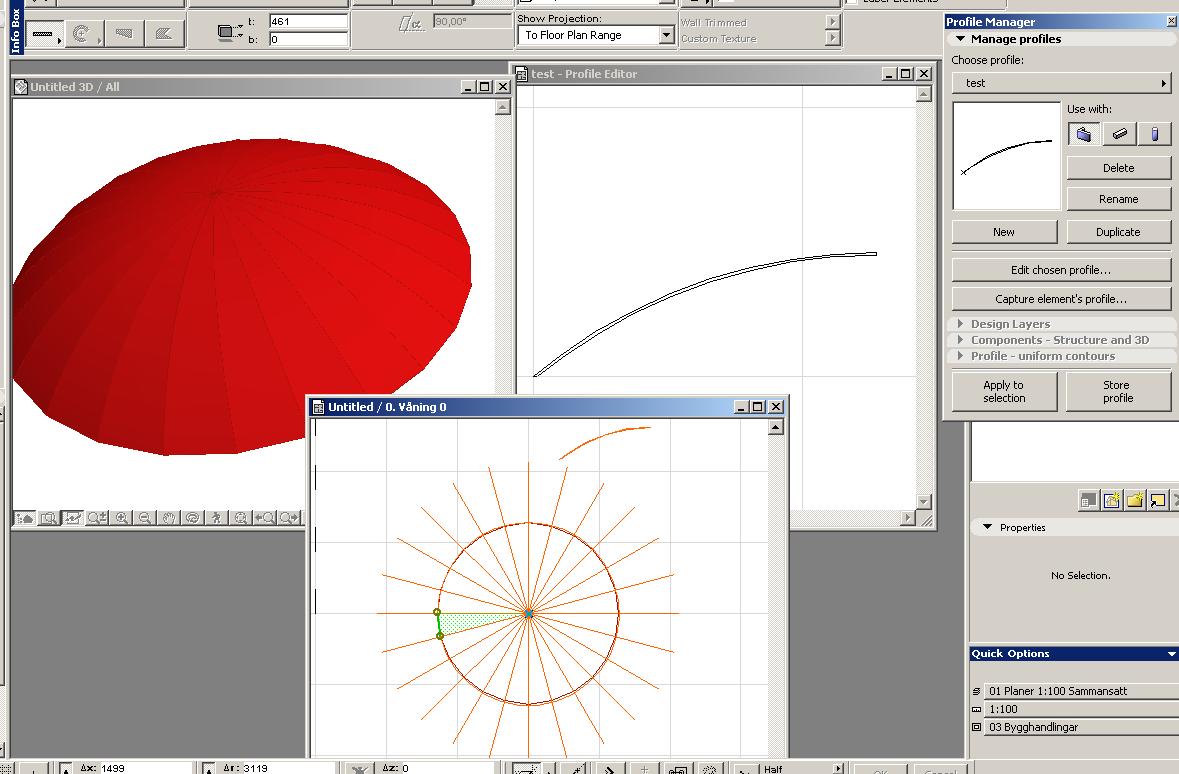Go to next zoom view

(x=289, y=518)
